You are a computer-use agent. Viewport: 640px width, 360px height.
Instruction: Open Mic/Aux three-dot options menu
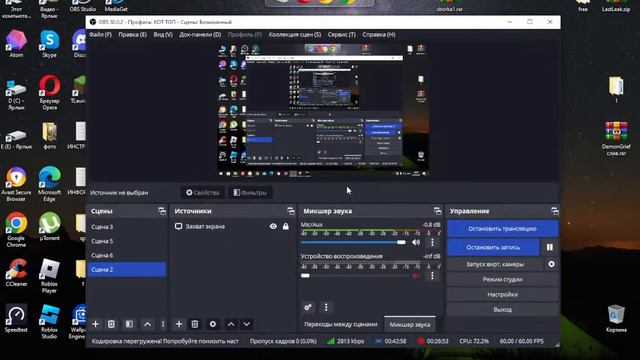pyautogui.click(x=432, y=242)
